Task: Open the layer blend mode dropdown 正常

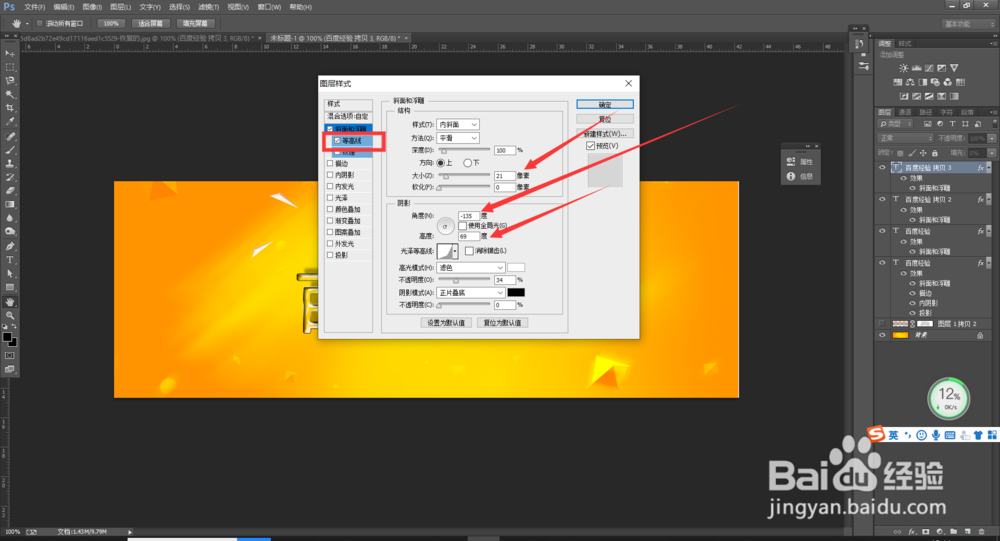Action: click(x=906, y=138)
